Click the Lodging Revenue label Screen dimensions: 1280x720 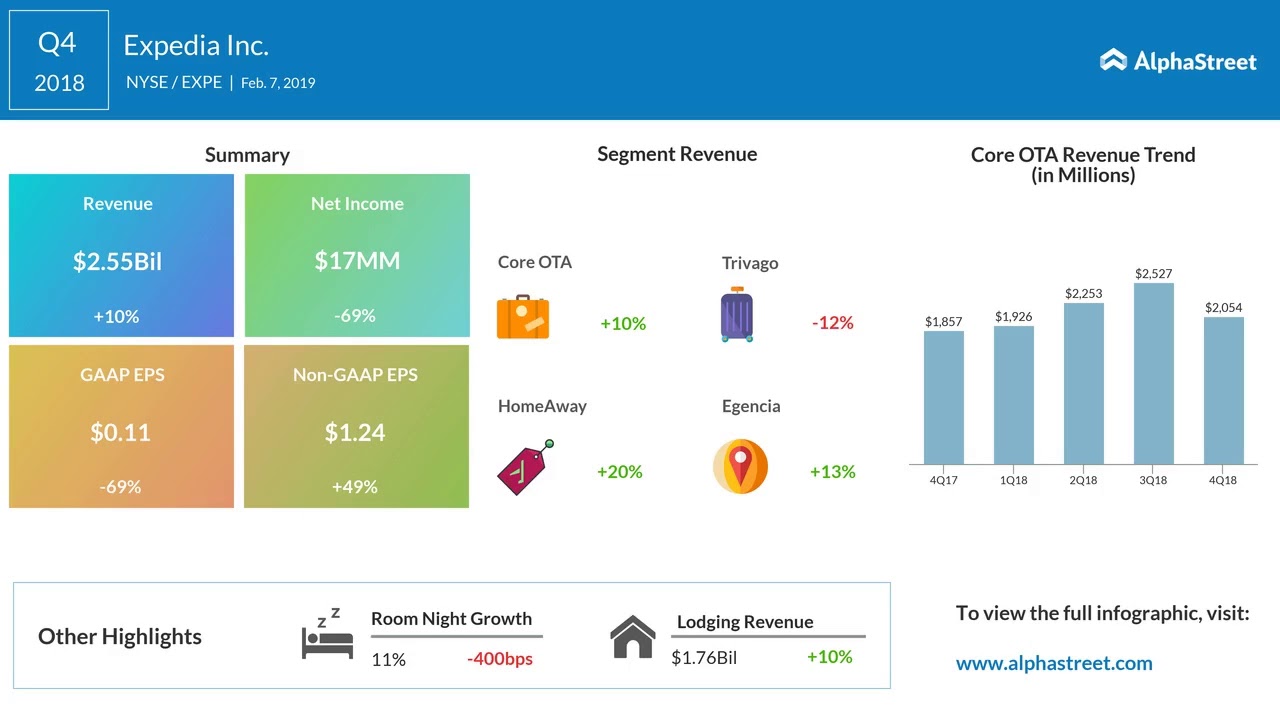point(745,622)
